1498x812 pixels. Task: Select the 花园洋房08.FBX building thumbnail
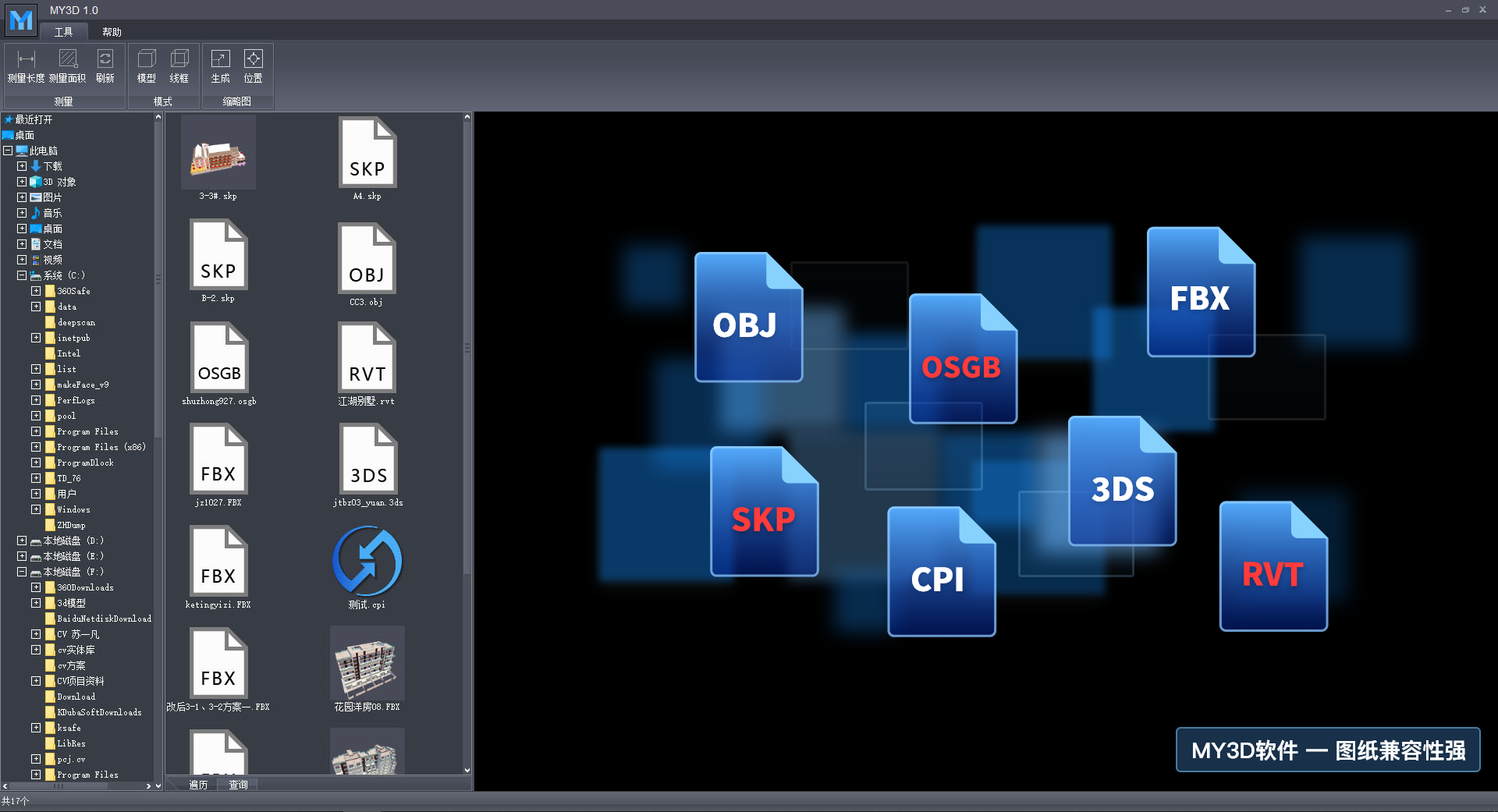(x=367, y=663)
